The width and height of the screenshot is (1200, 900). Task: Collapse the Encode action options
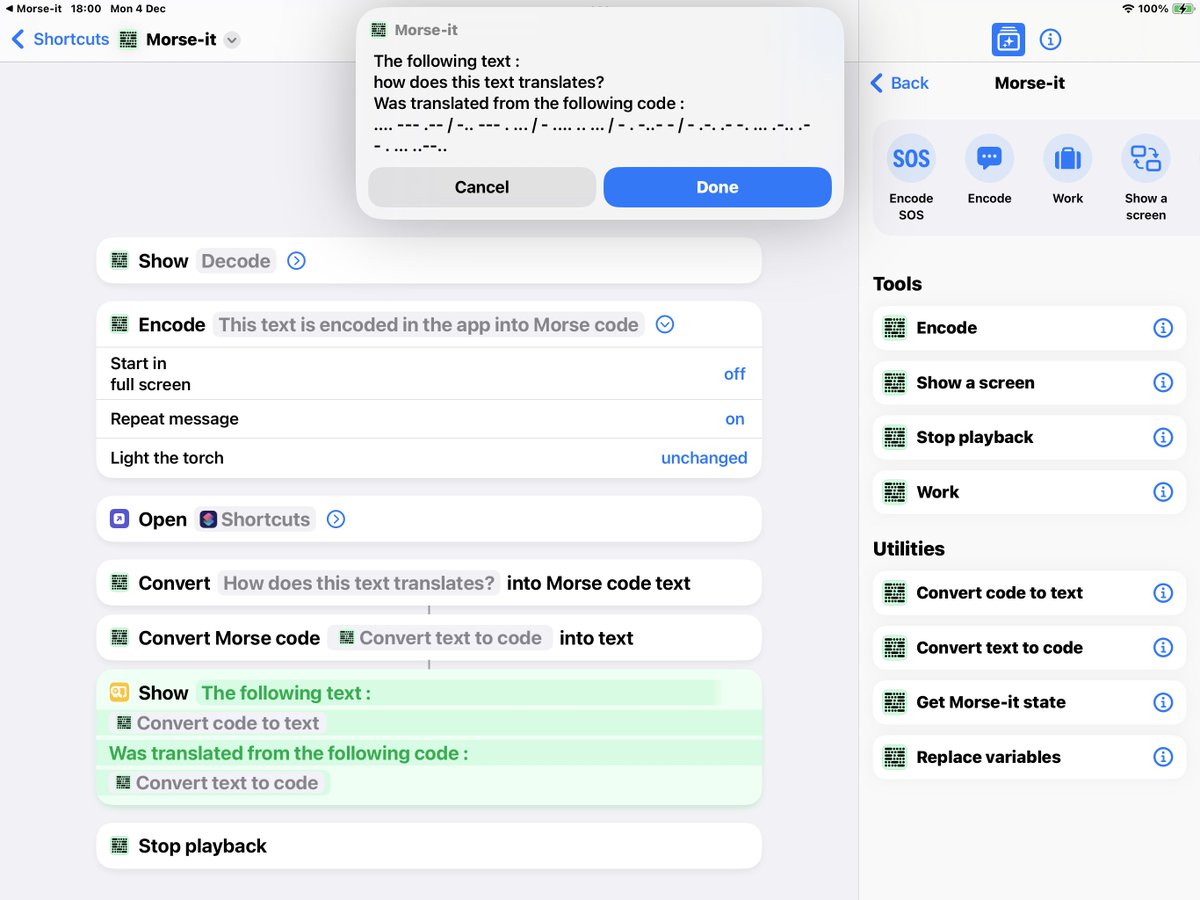(x=664, y=325)
